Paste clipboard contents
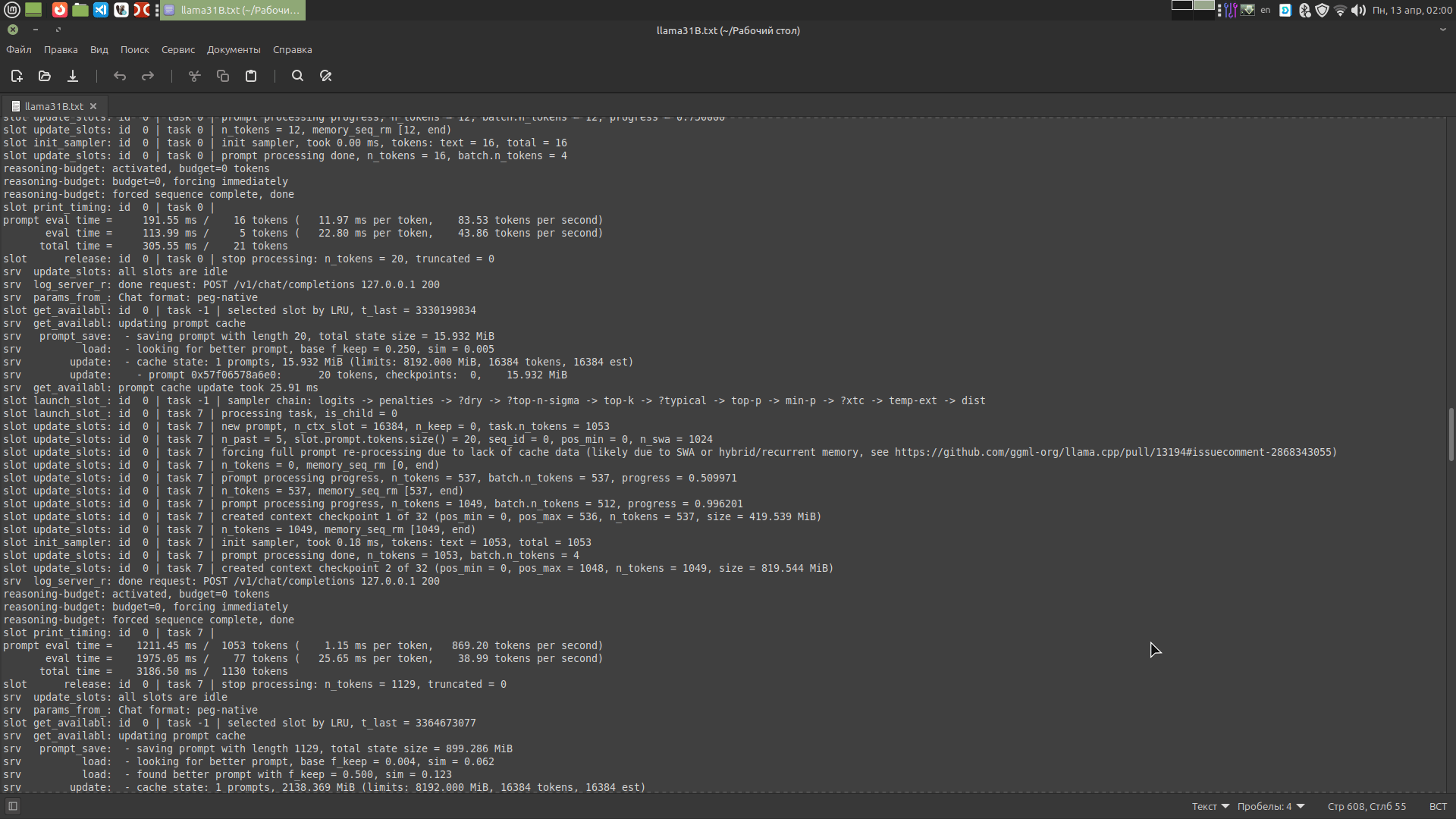Viewport: 1456px width, 819px height. (x=250, y=76)
